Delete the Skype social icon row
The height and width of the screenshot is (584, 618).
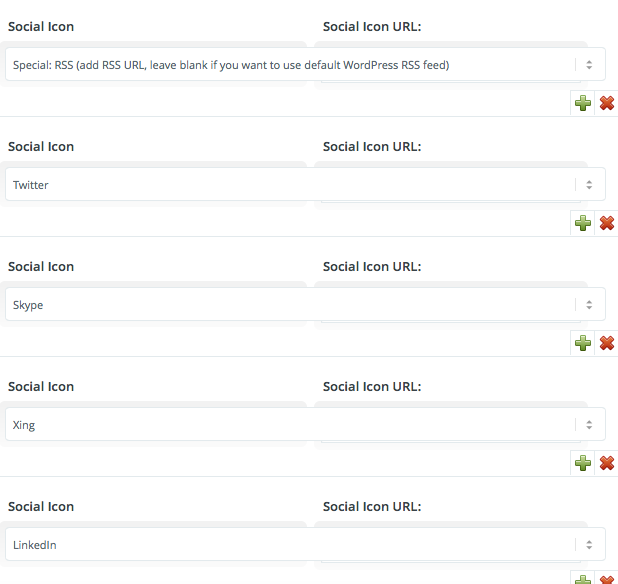click(x=607, y=343)
